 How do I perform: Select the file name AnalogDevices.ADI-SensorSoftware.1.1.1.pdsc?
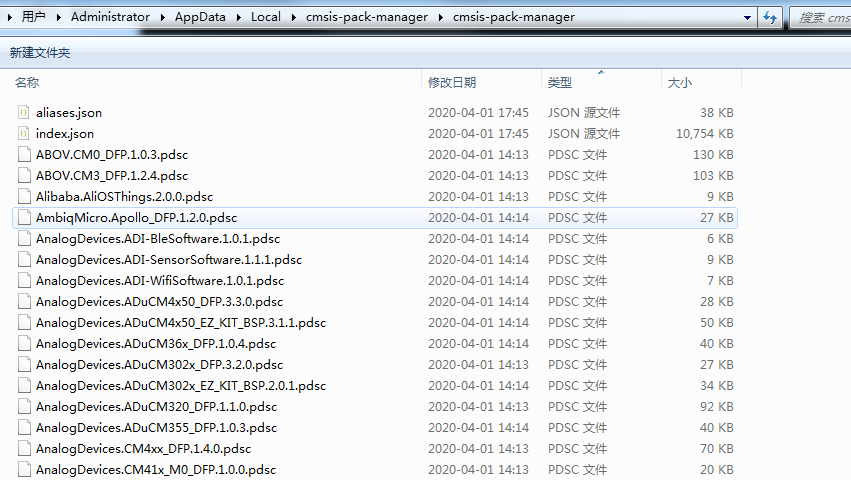[x=169, y=260]
